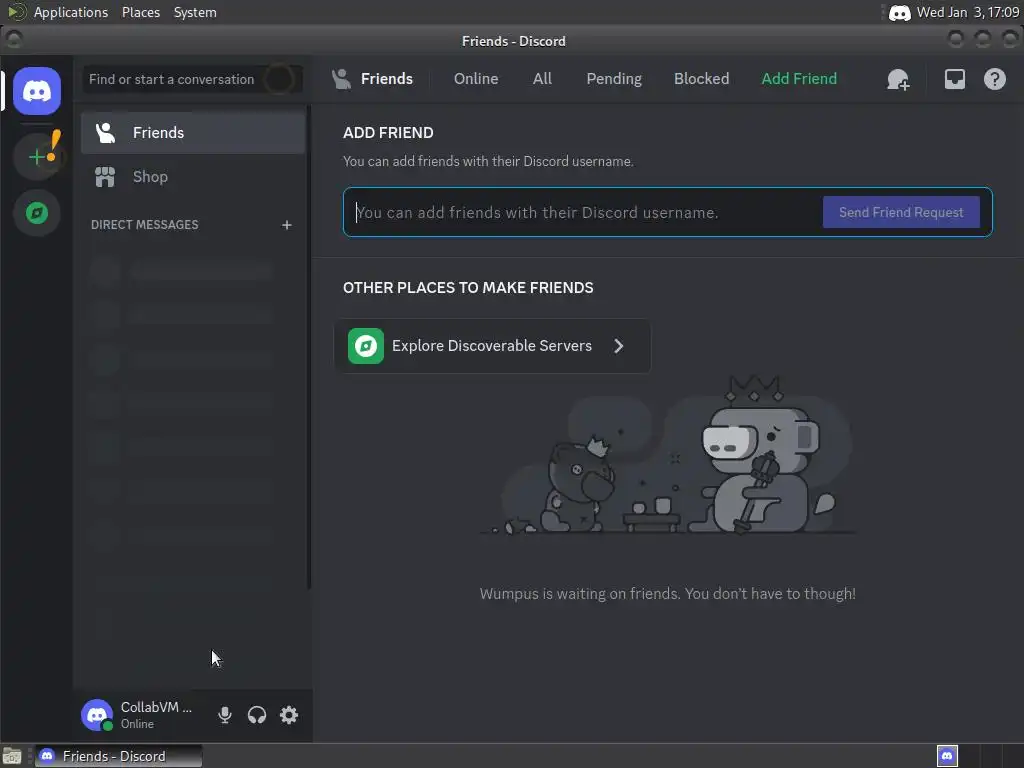Open the Help question mark icon
Viewport: 1024px width, 768px height.
[x=995, y=79]
